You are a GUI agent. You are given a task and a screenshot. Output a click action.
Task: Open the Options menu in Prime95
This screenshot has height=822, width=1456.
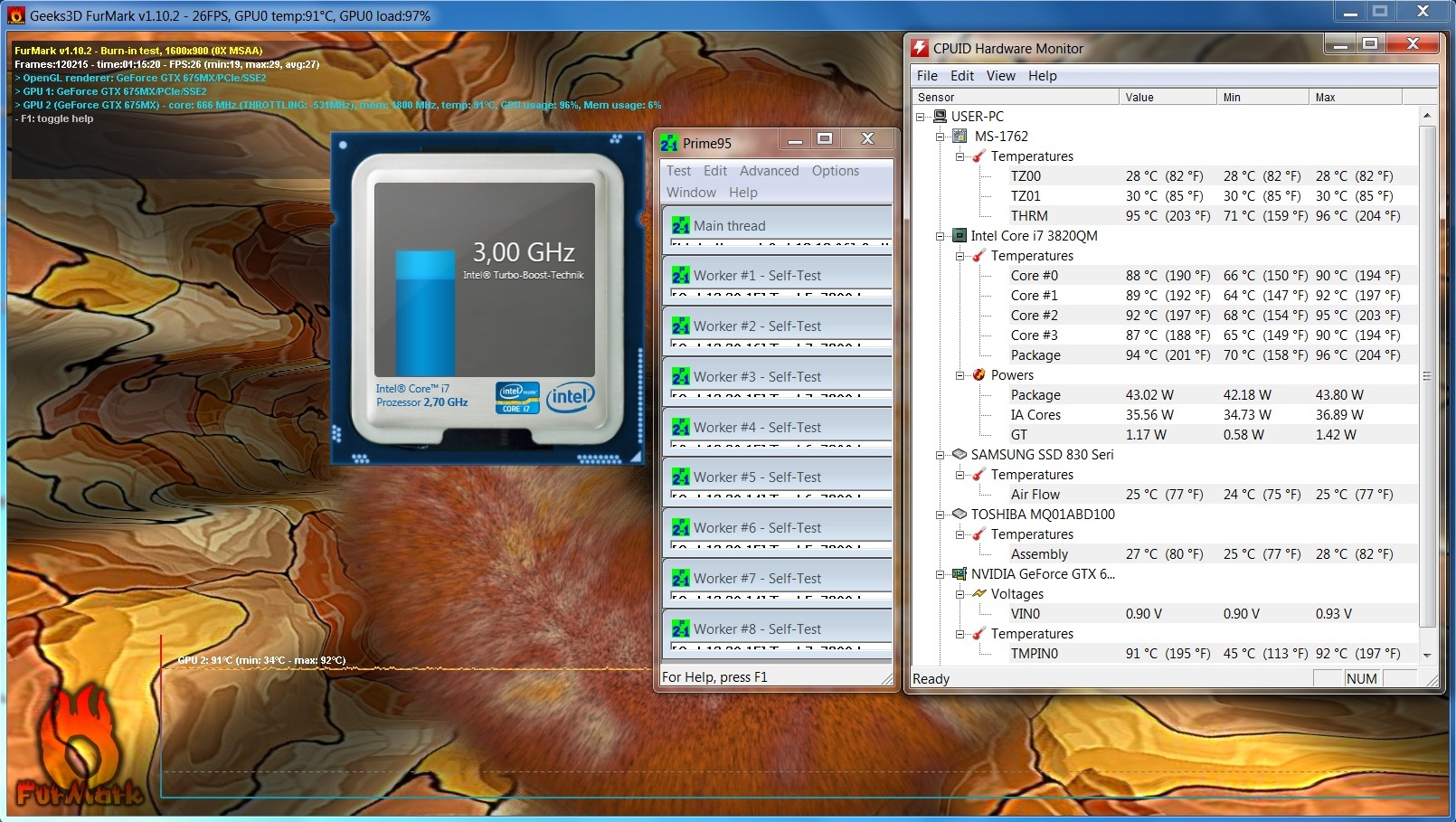[x=835, y=171]
